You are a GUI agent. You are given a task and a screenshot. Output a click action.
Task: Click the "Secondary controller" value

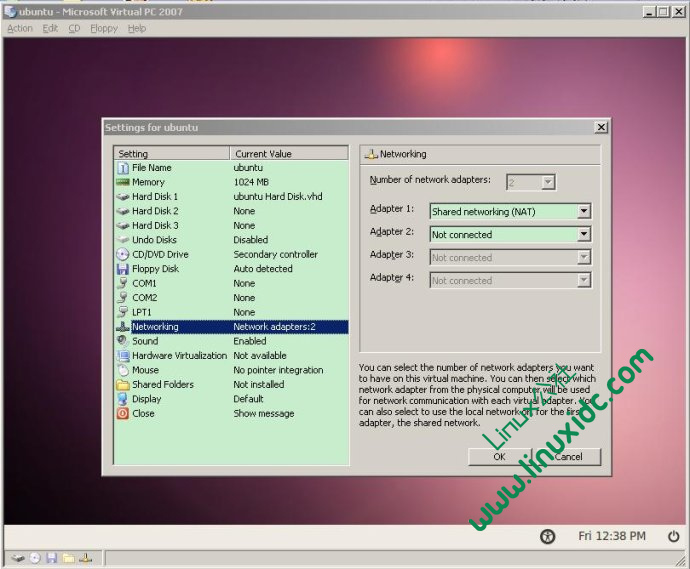(275, 255)
